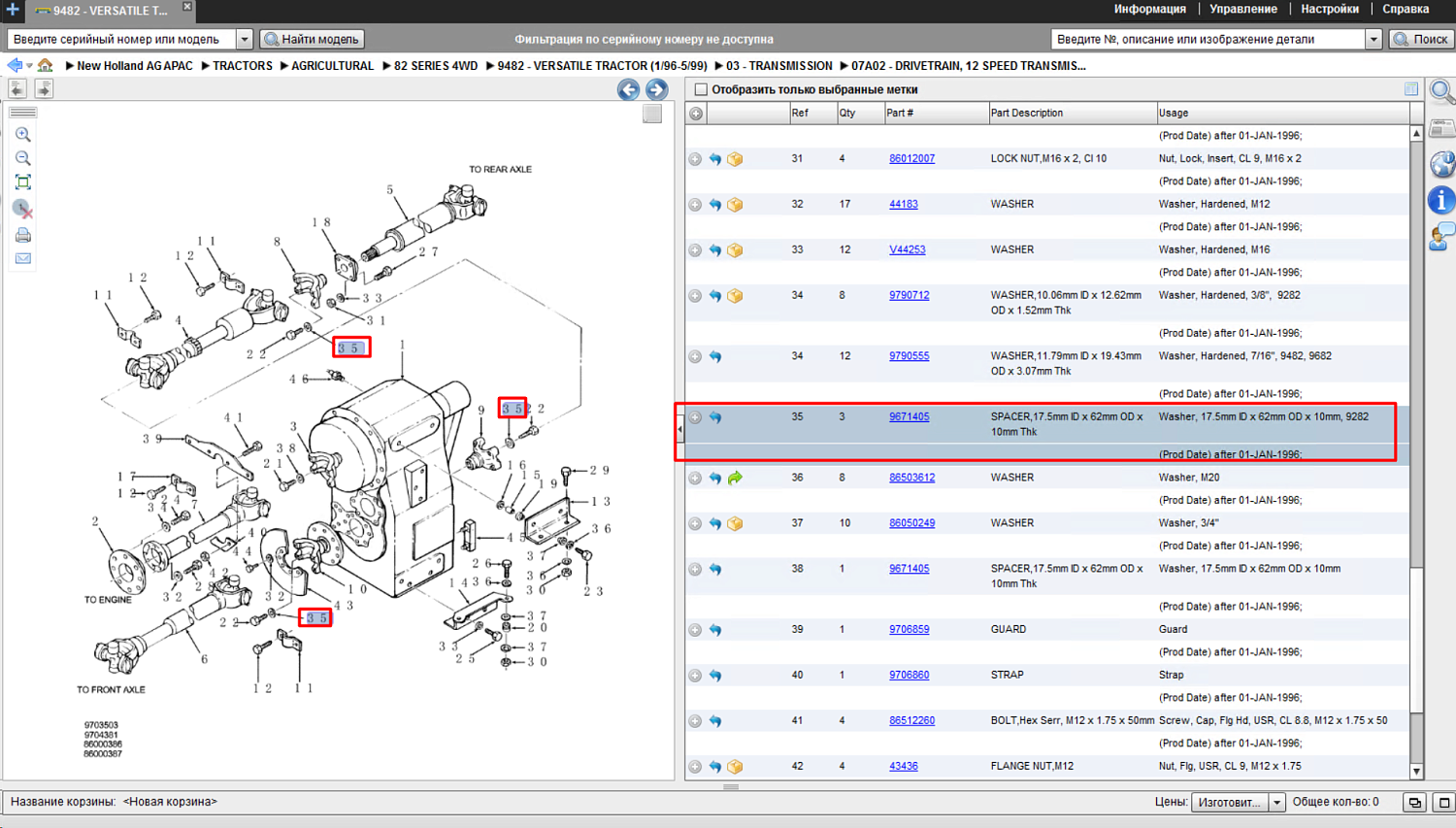
Task: Open the blue information icon on sidebar
Action: click(1442, 201)
